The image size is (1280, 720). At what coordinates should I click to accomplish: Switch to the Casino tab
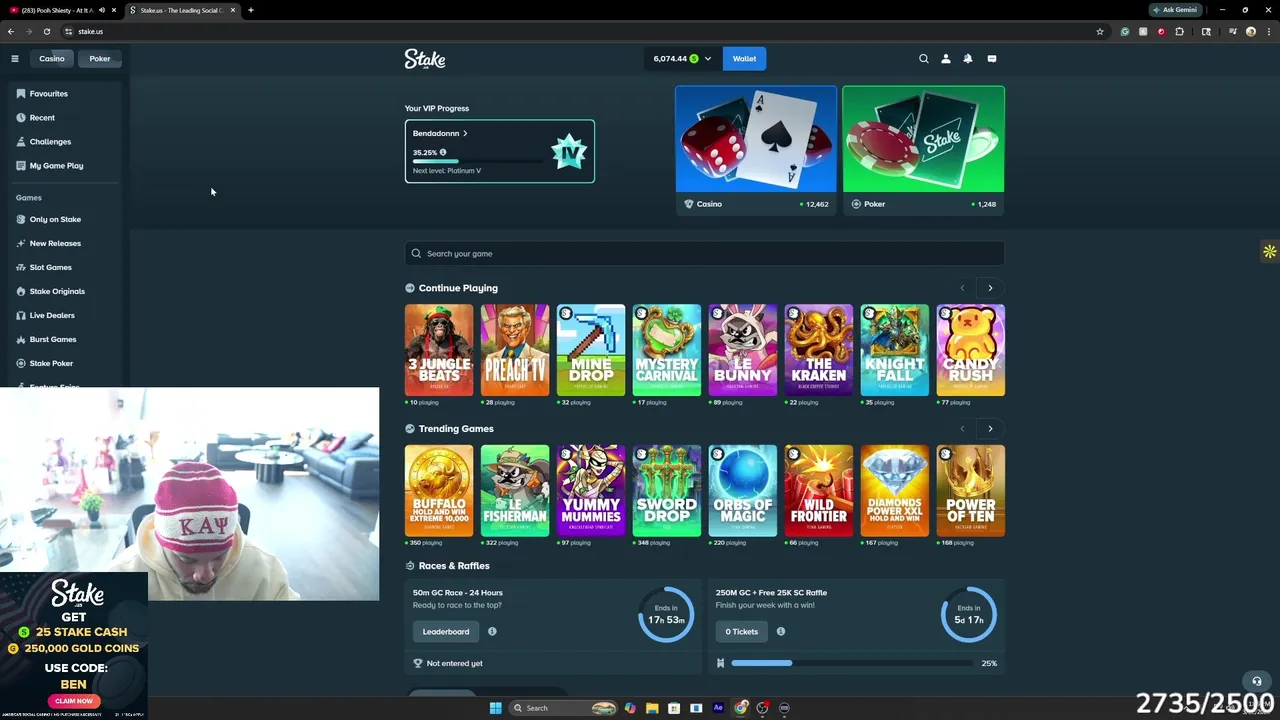click(52, 59)
